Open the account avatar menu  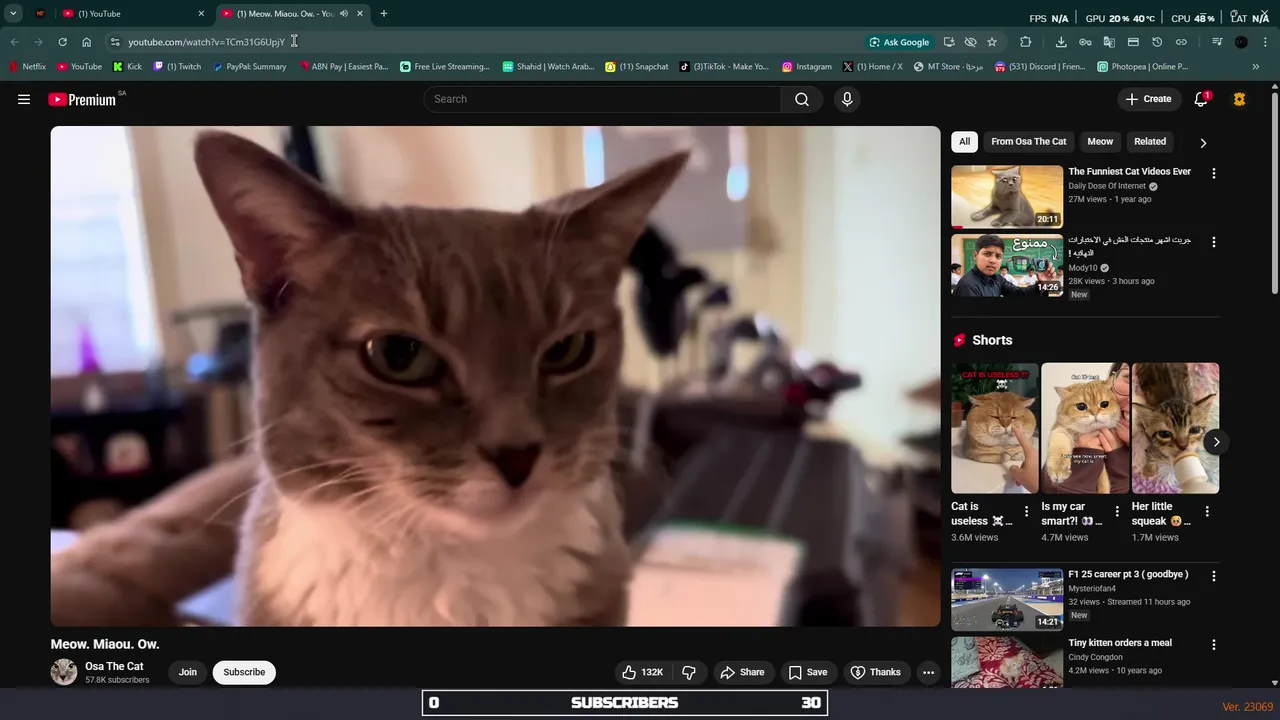[1240, 99]
